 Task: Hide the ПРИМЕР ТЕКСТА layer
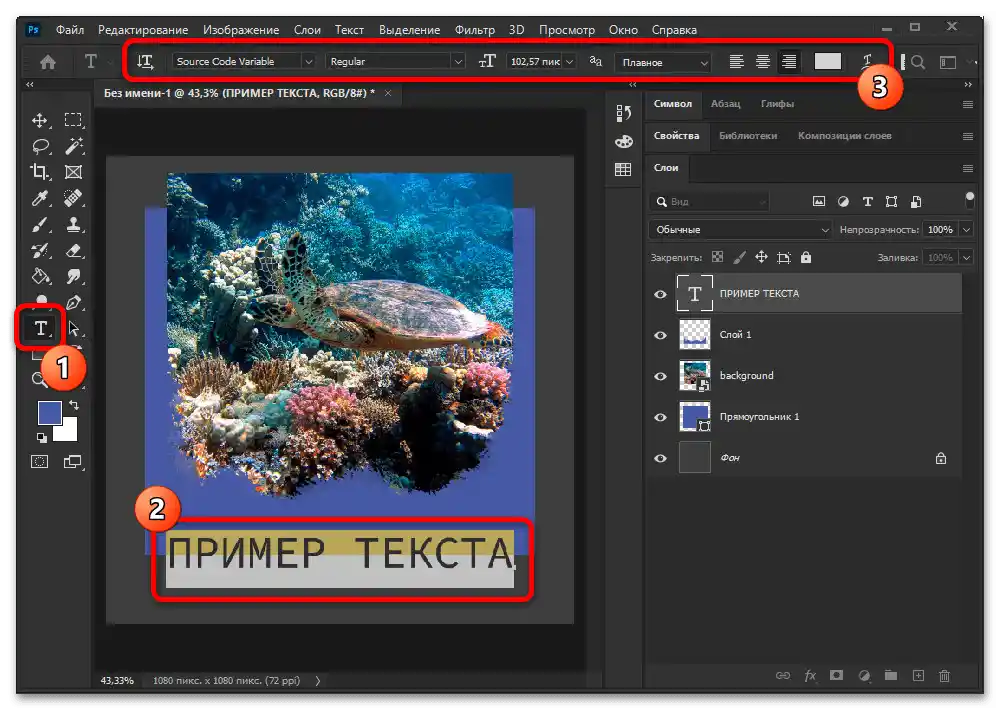[661, 294]
